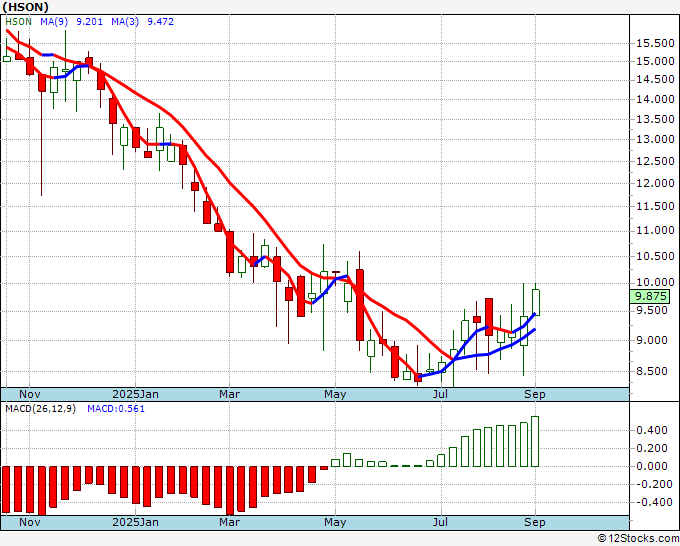Click the 12.500 price axis label
Screen dimensions: 680x546
tap(655, 161)
